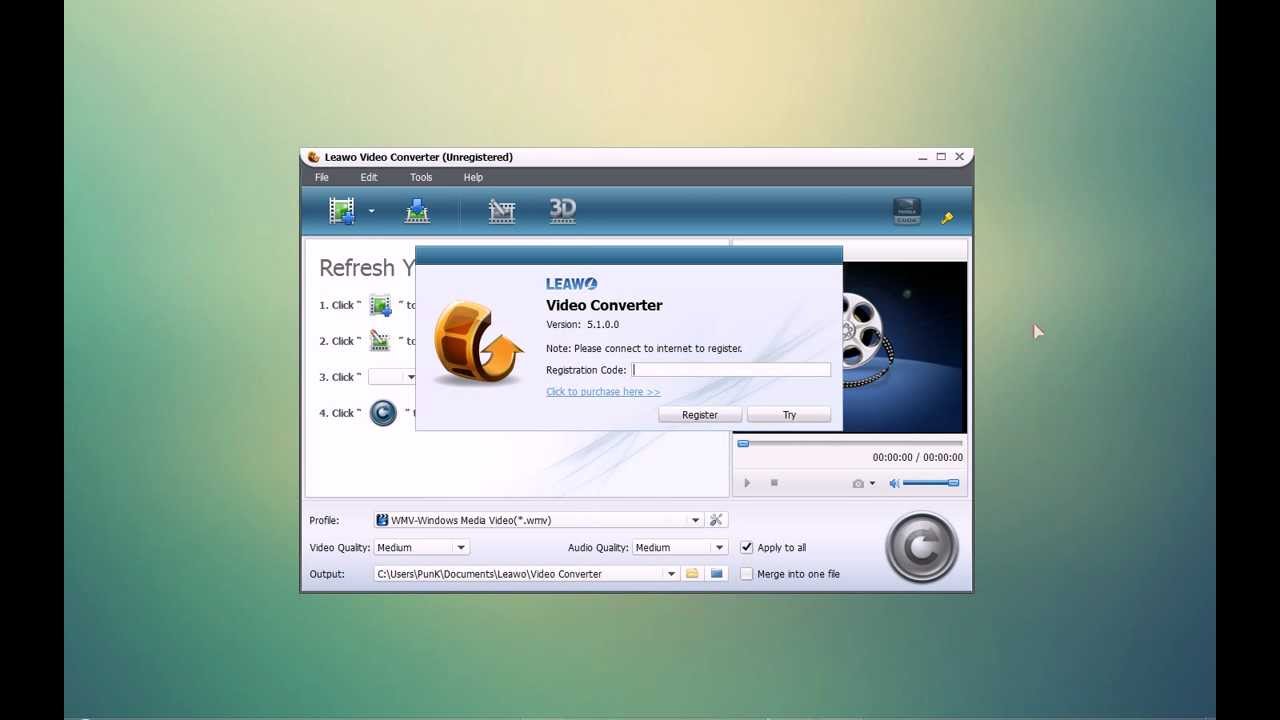This screenshot has height=720, width=1280.
Task: Expand the snapshot options arrow
Action: (872, 484)
